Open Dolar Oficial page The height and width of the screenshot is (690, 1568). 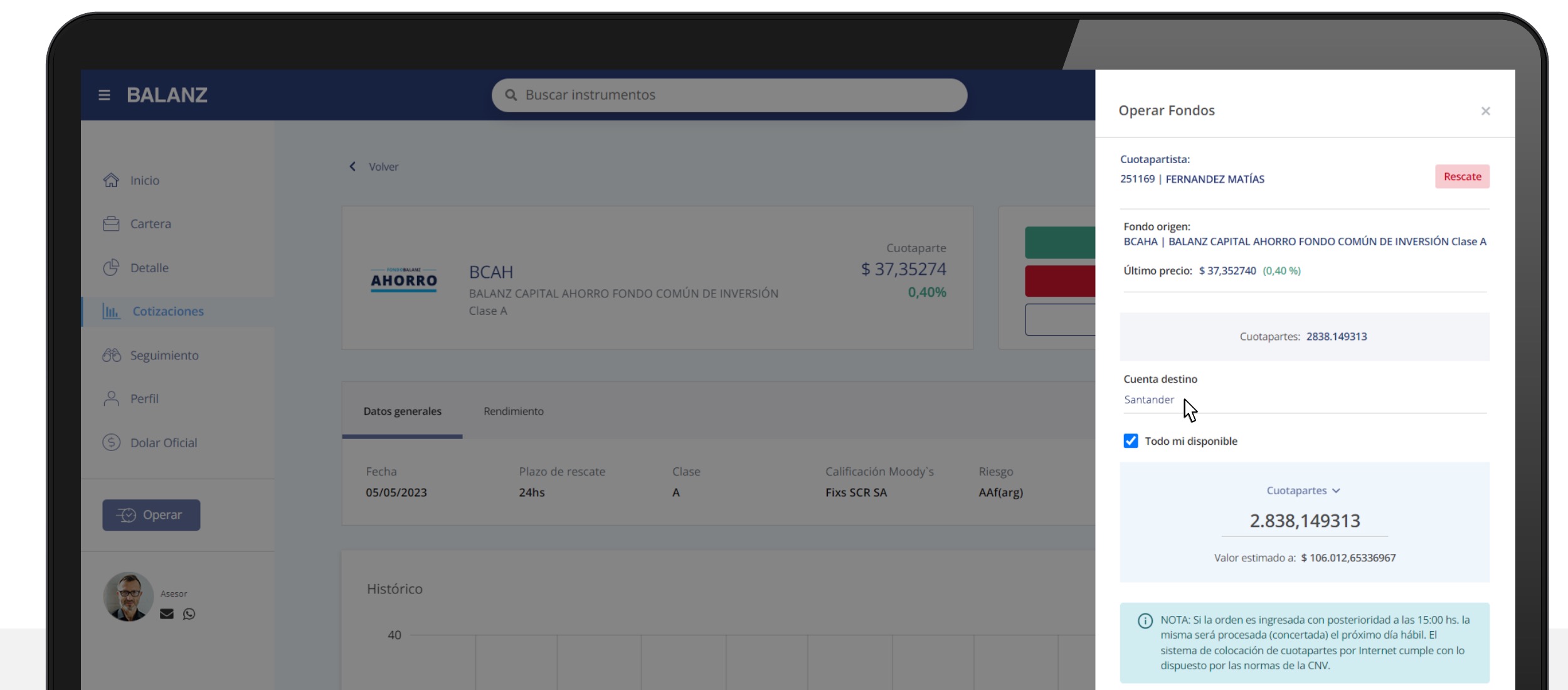164,442
